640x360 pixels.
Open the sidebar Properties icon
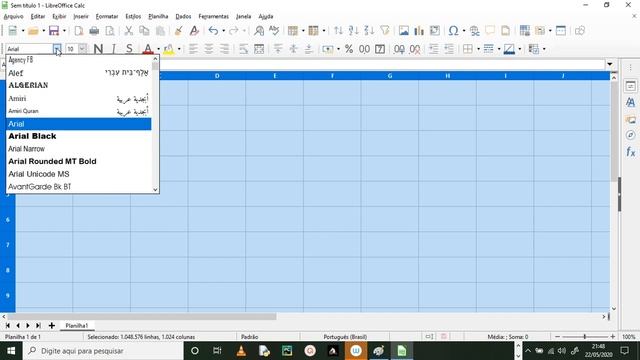(x=630, y=86)
